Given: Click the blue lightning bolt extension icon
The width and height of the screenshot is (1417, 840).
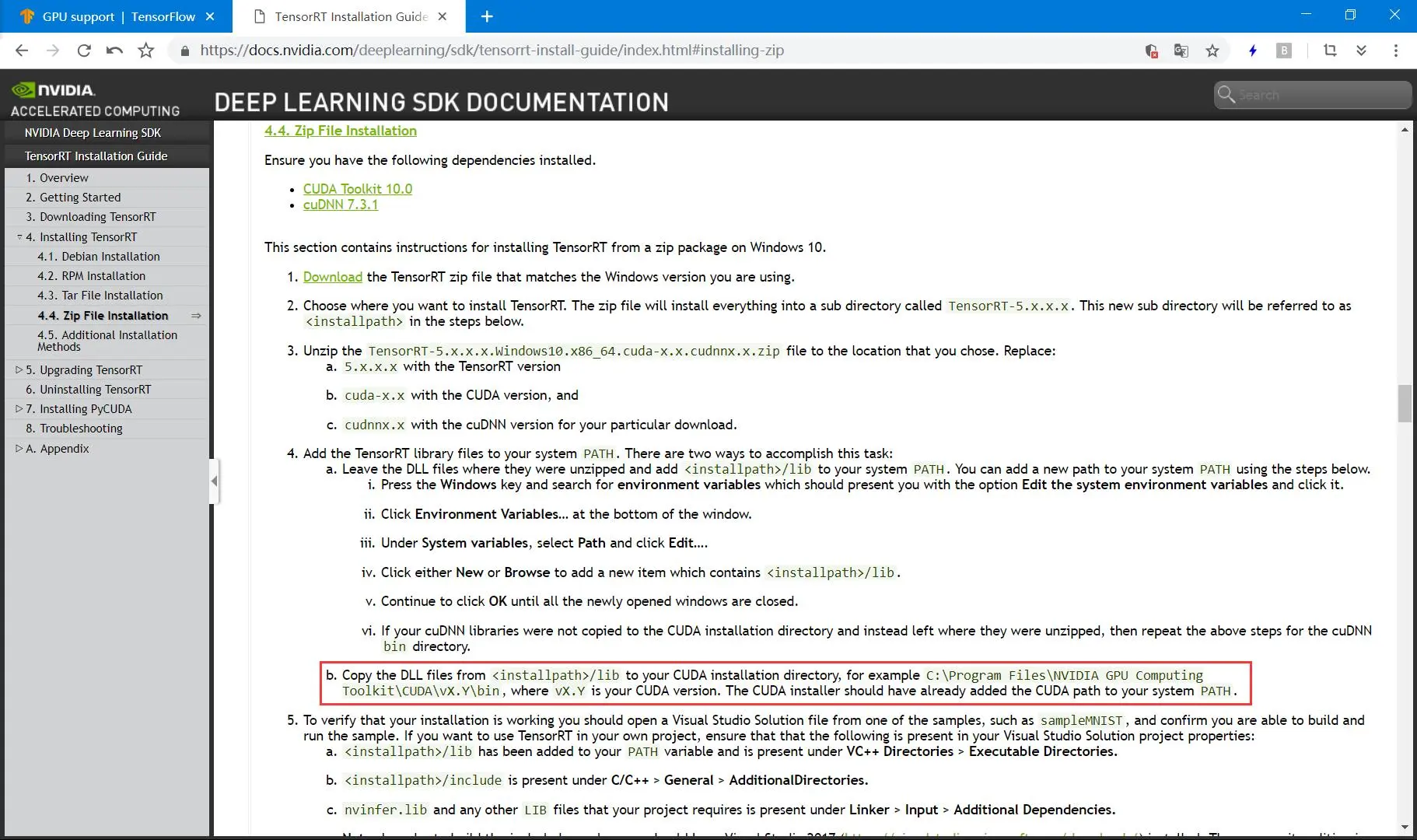Looking at the screenshot, I should coord(1253,51).
